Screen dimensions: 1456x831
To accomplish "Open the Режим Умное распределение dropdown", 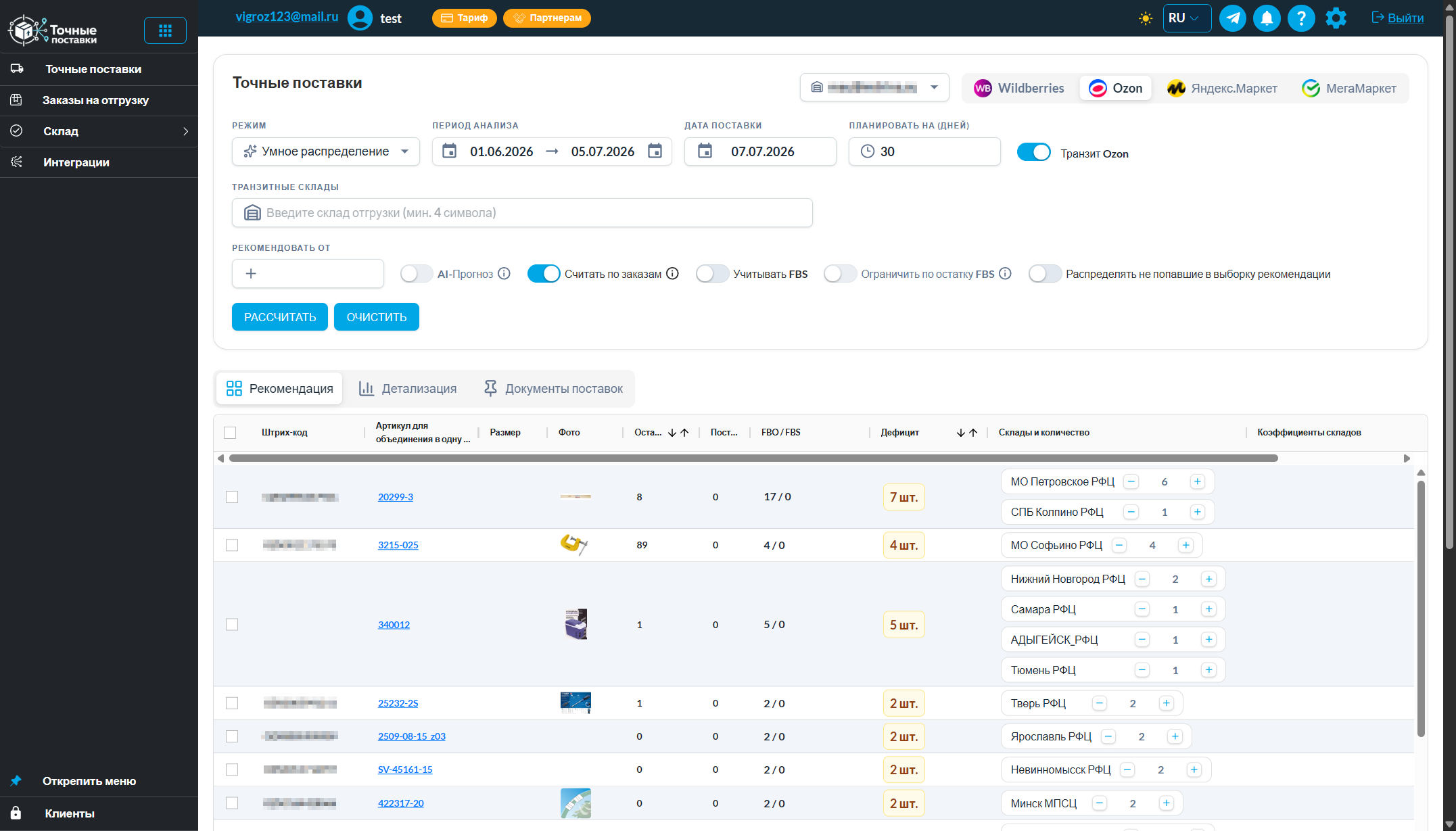I will click(x=326, y=151).
